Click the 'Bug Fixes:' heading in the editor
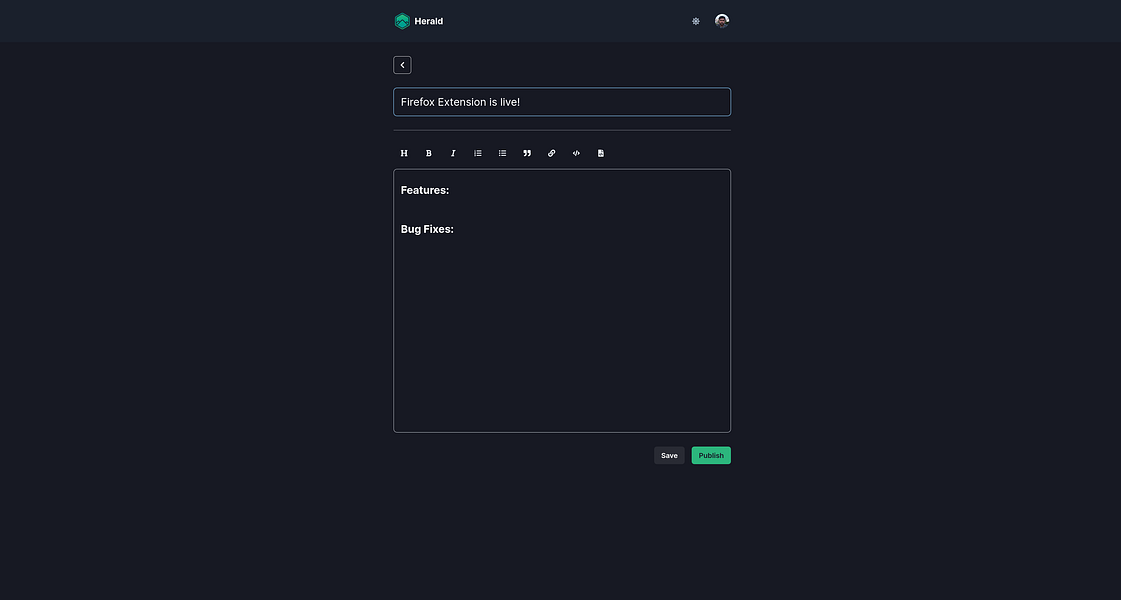Image resolution: width=1121 pixels, height=600 pixels. (427, 229)
